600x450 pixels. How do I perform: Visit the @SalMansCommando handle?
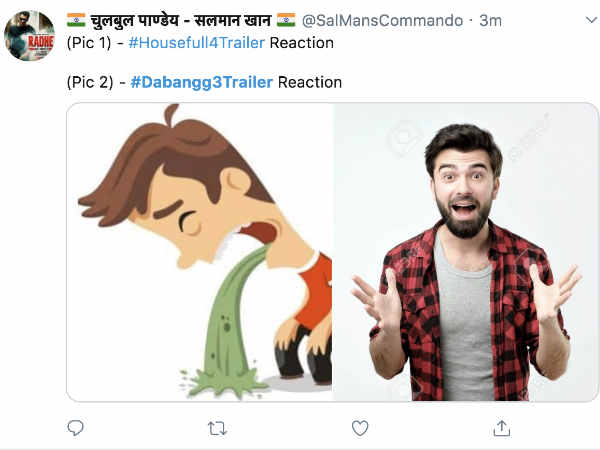pyautogui.click(x=382, y=20)
